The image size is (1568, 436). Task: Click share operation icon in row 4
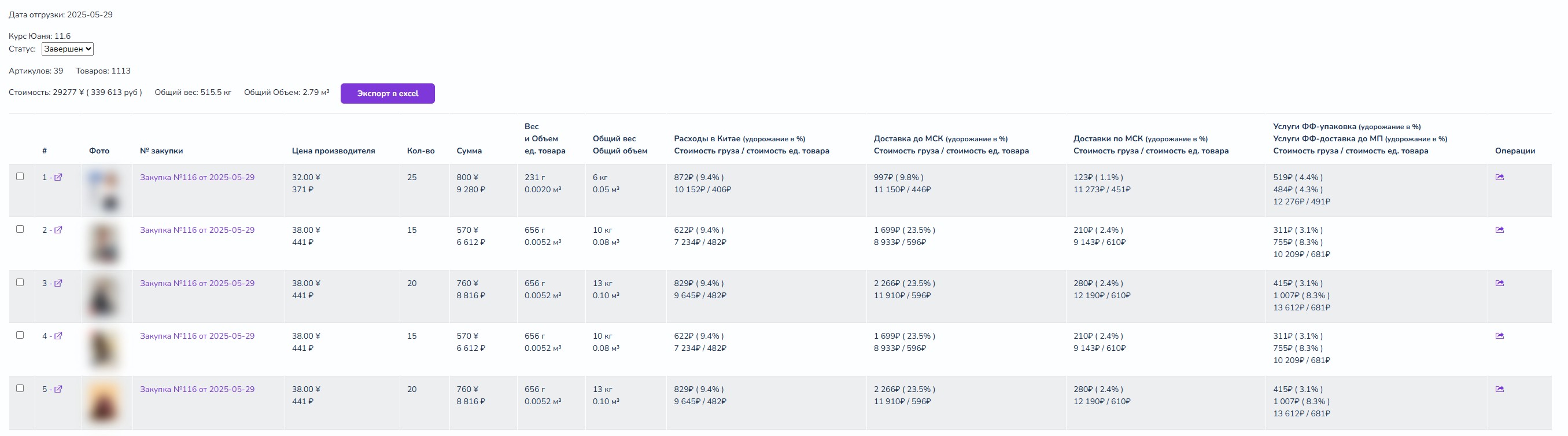1499,336
